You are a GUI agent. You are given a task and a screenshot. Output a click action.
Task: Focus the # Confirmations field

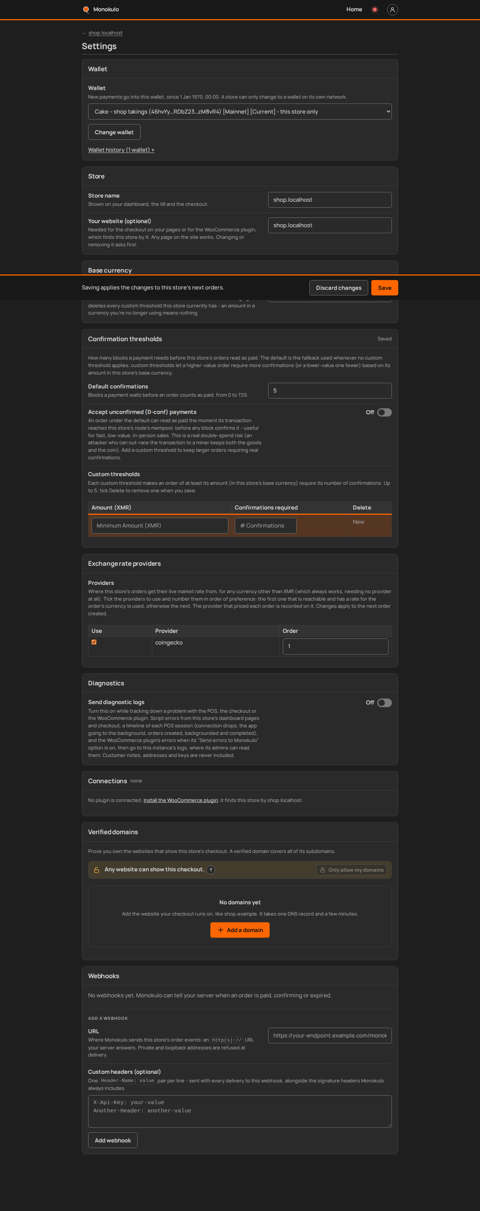coord(266,525)
